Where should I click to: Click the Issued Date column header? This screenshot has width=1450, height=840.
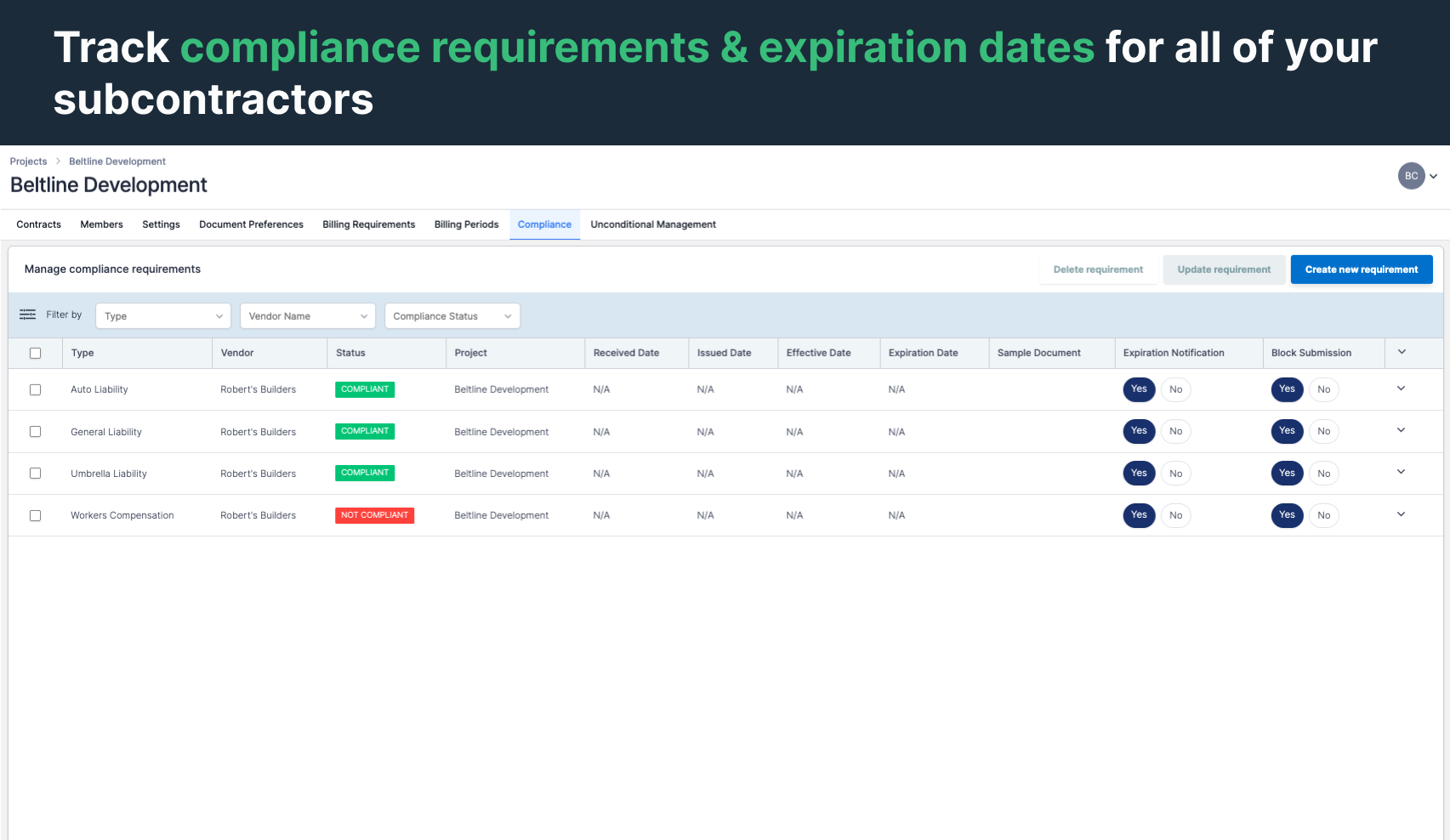[733, 353]
